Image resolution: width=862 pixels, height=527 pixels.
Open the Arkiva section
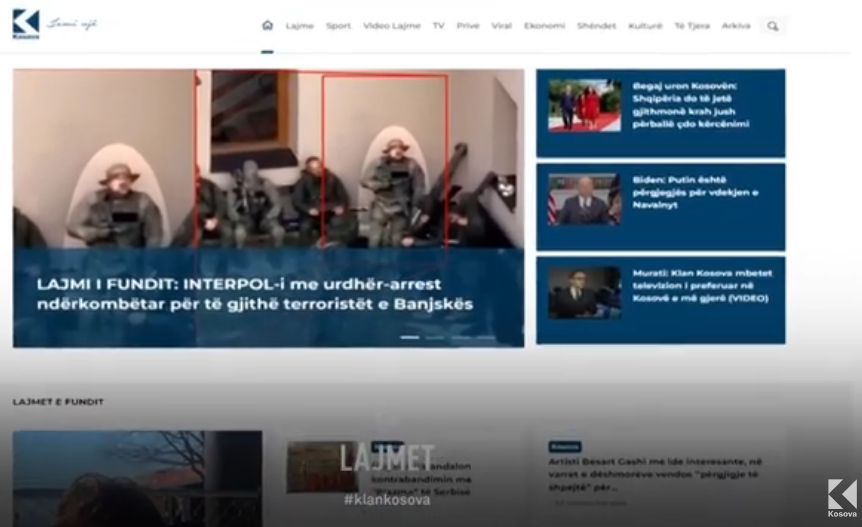(x=736, y=26)
